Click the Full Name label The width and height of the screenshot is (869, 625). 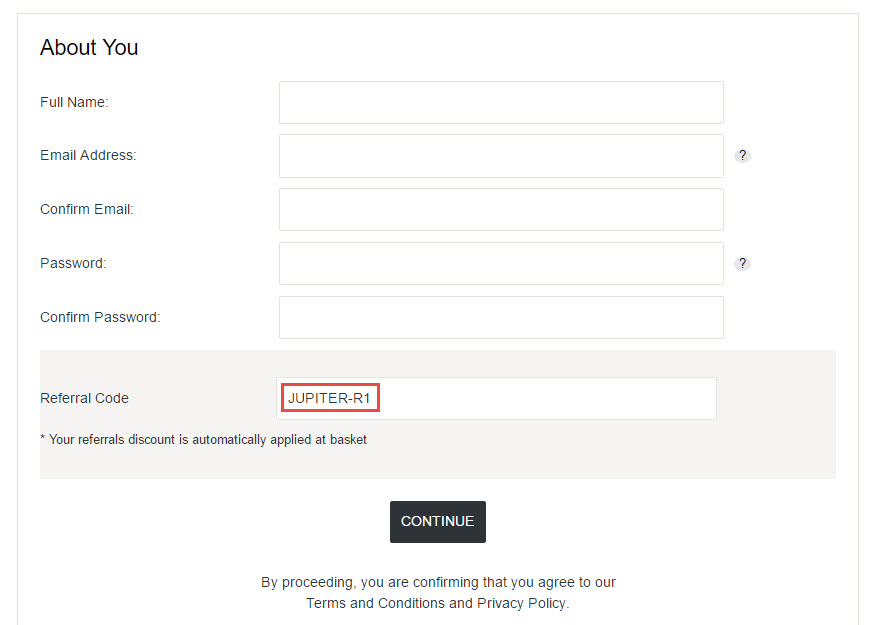pos(74,103)
